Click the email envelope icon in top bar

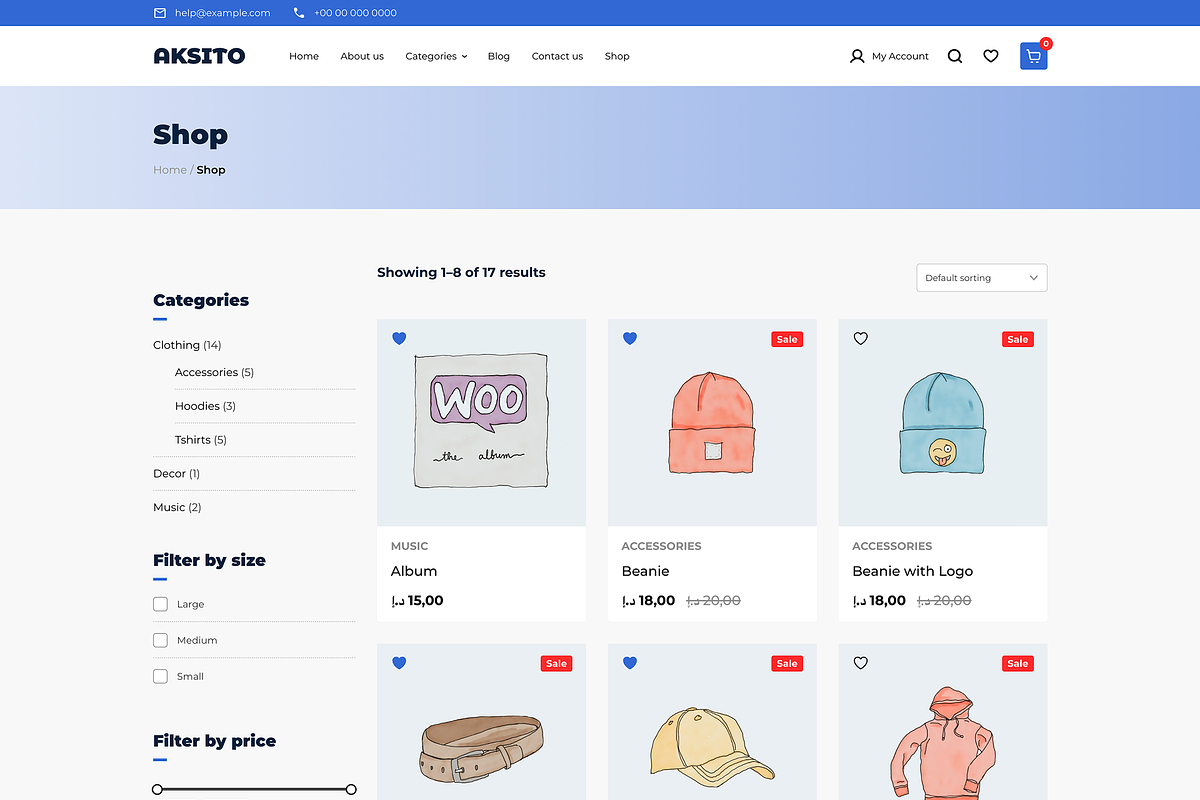[x=160, y=13]
